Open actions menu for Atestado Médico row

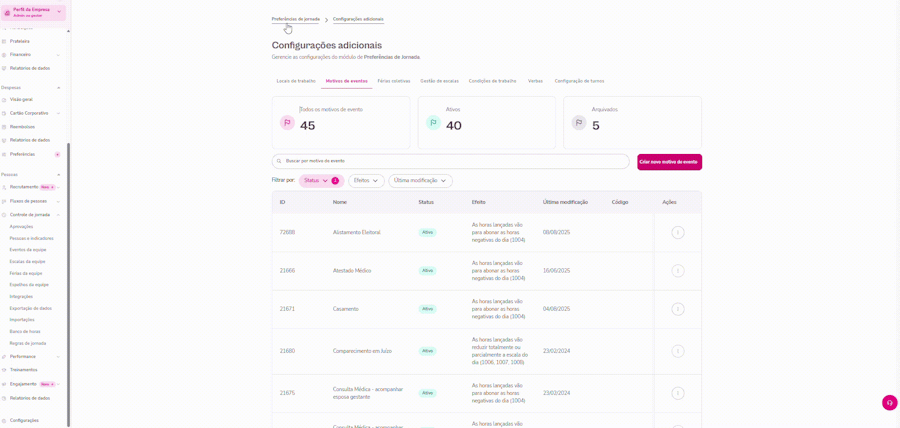tap(677, 271)
